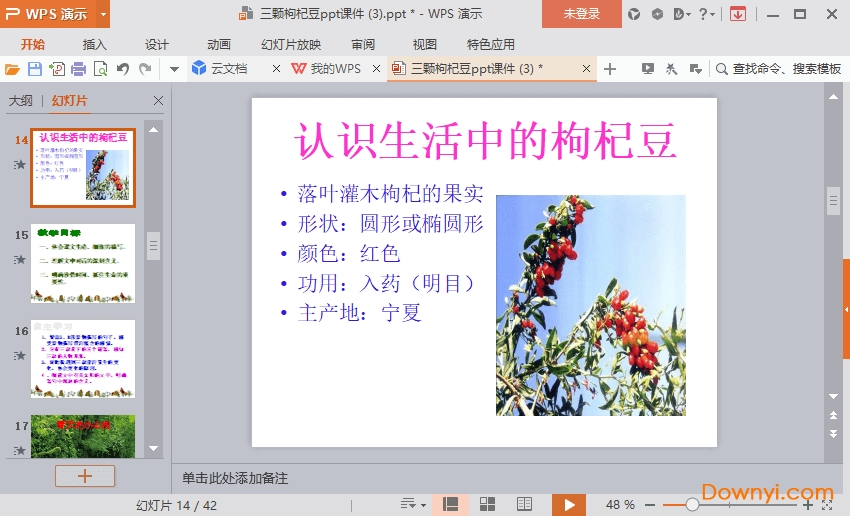This screenshot has width=850, height=516.
Task: Add a new document tab with plus
Action: [x=610, y=69]
